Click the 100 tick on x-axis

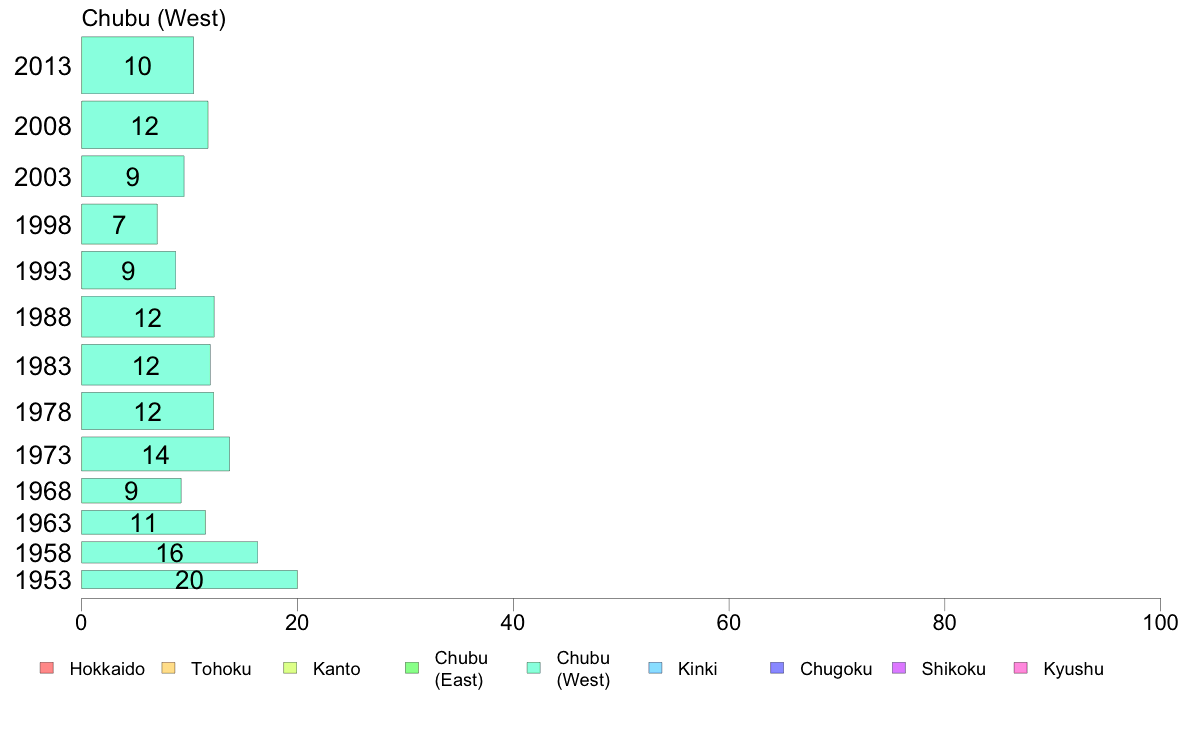pyautogui.click(x=1160, y=623)
